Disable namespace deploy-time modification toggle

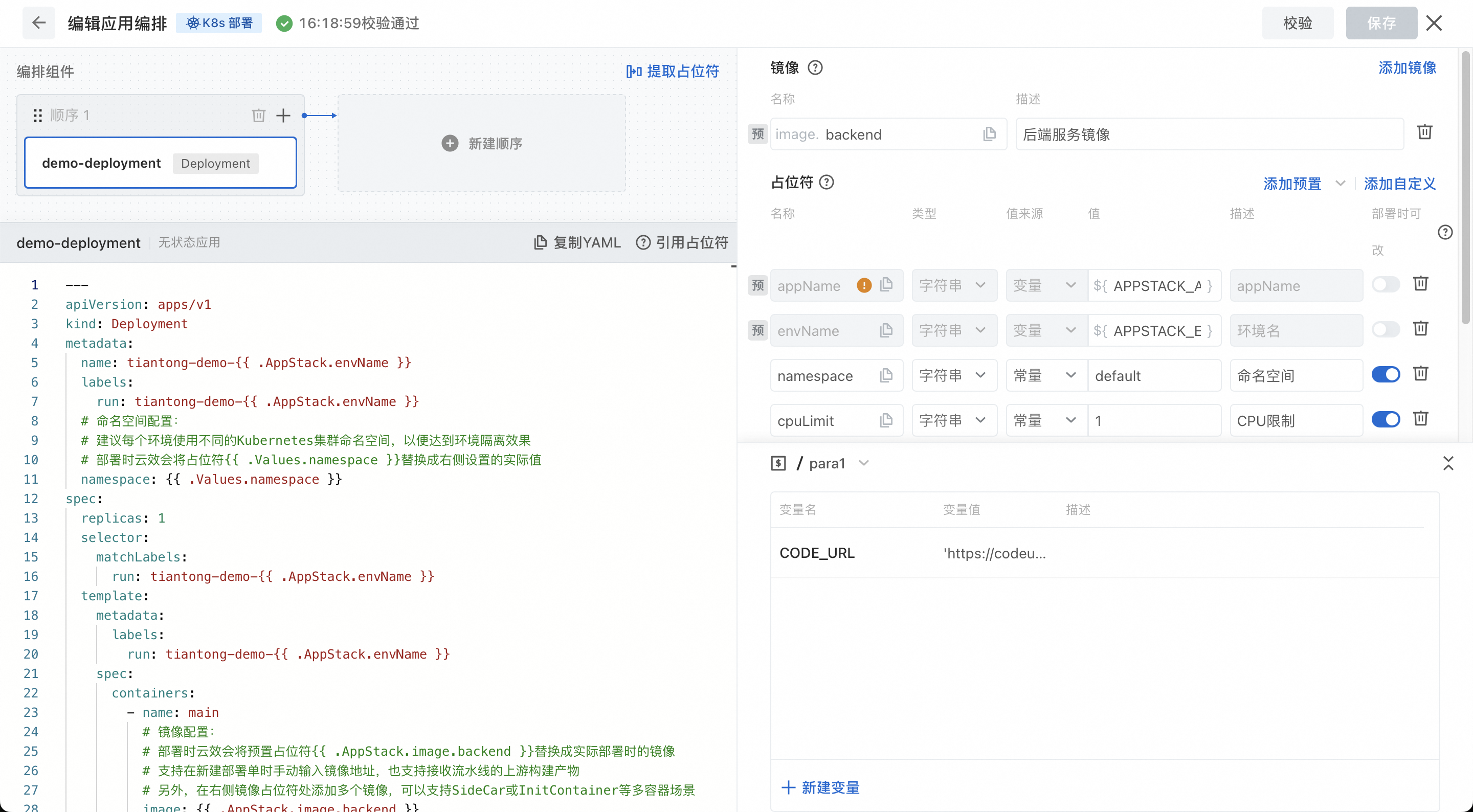(1386, 374)
